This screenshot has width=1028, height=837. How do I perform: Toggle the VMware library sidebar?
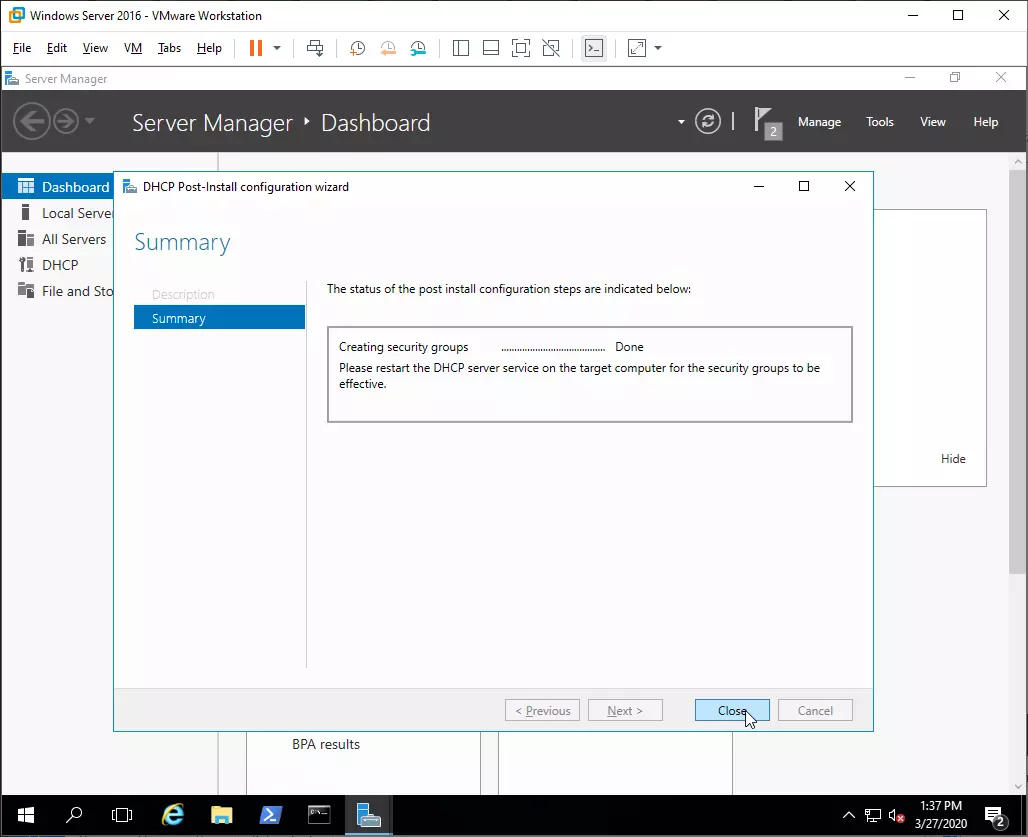point(461,48)
